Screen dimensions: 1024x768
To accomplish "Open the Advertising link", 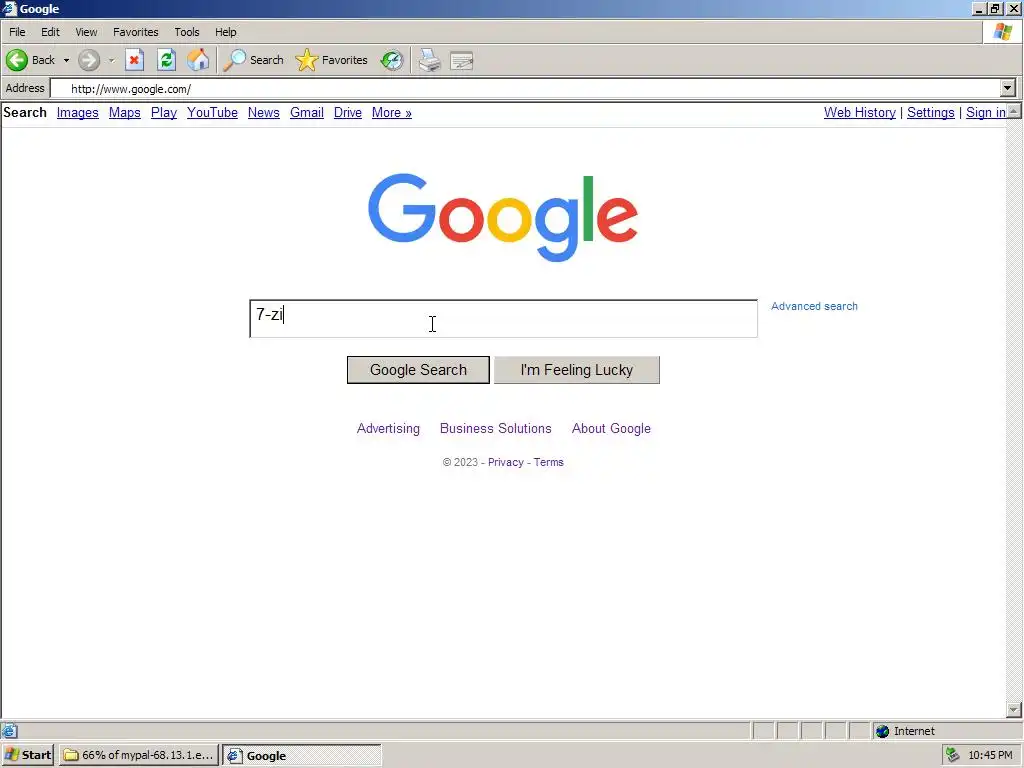I will click(388, 428).
